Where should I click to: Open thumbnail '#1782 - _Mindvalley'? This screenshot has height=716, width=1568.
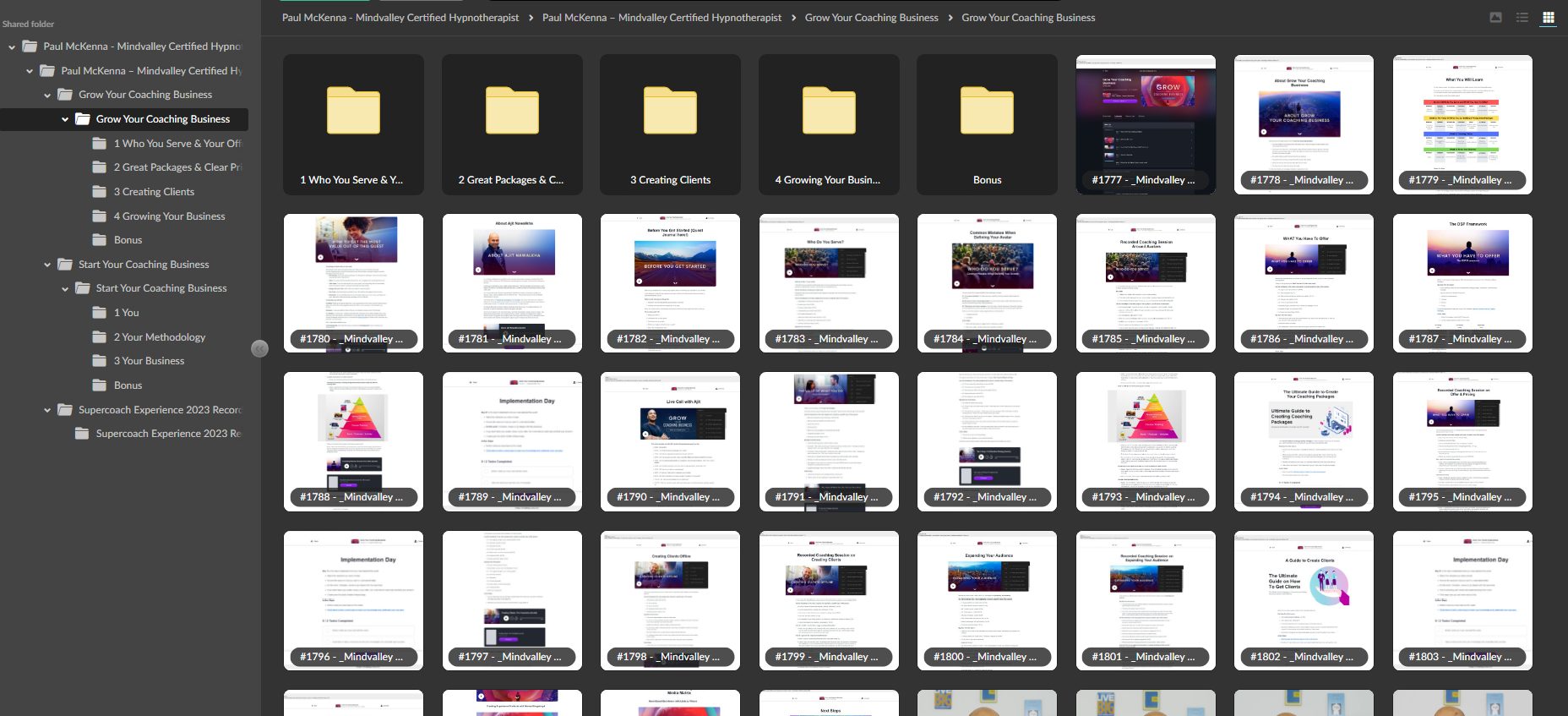[x=670, y=283]
